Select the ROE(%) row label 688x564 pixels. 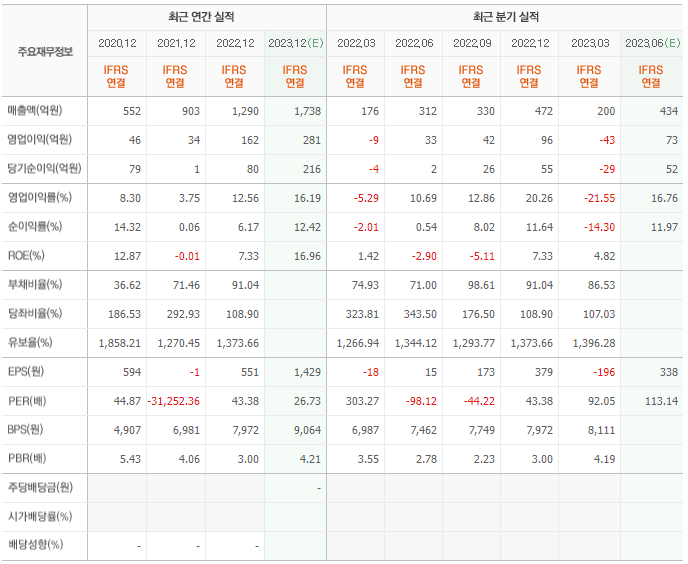(x=26, y=255)
